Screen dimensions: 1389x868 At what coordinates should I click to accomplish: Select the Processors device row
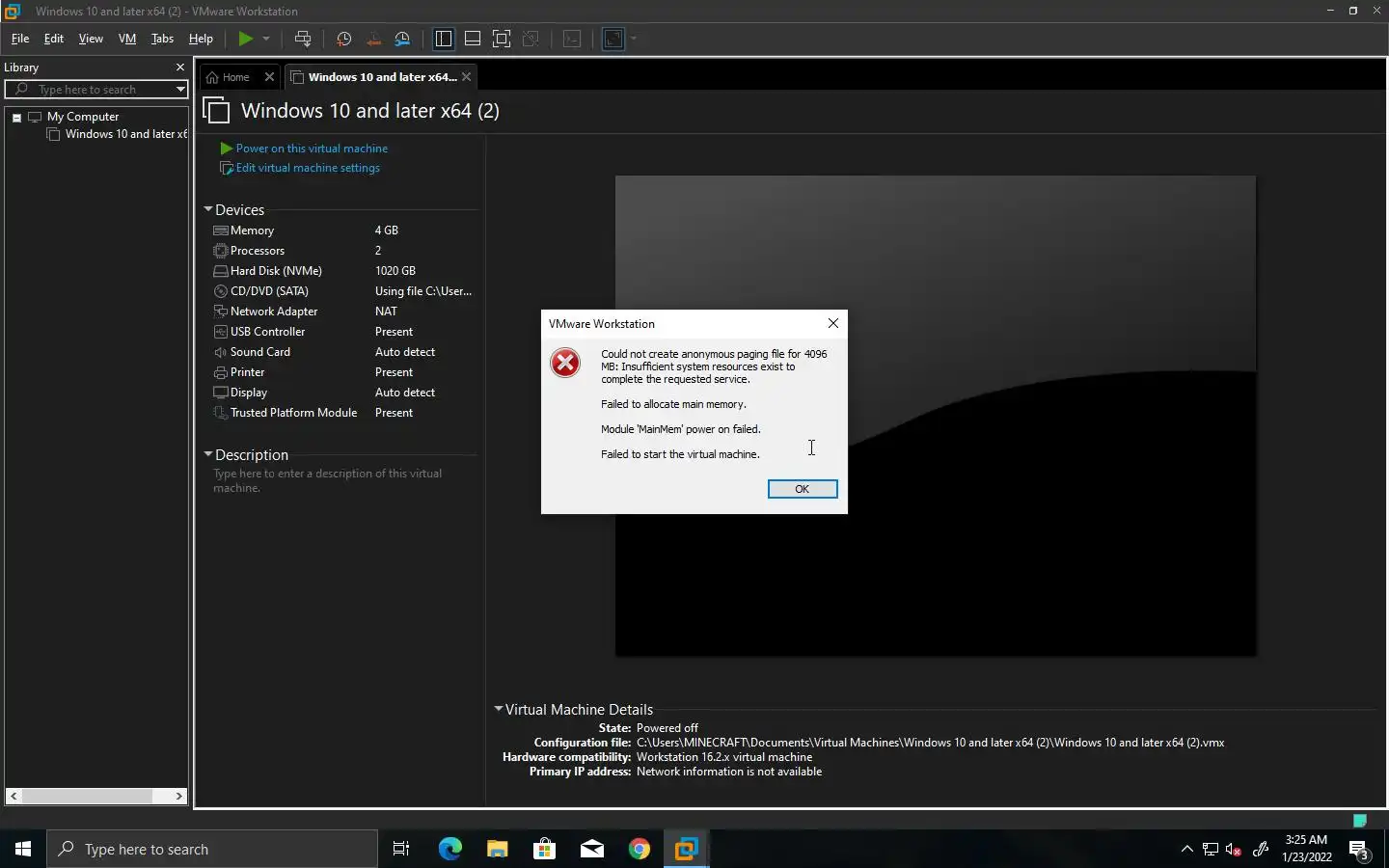342,251
